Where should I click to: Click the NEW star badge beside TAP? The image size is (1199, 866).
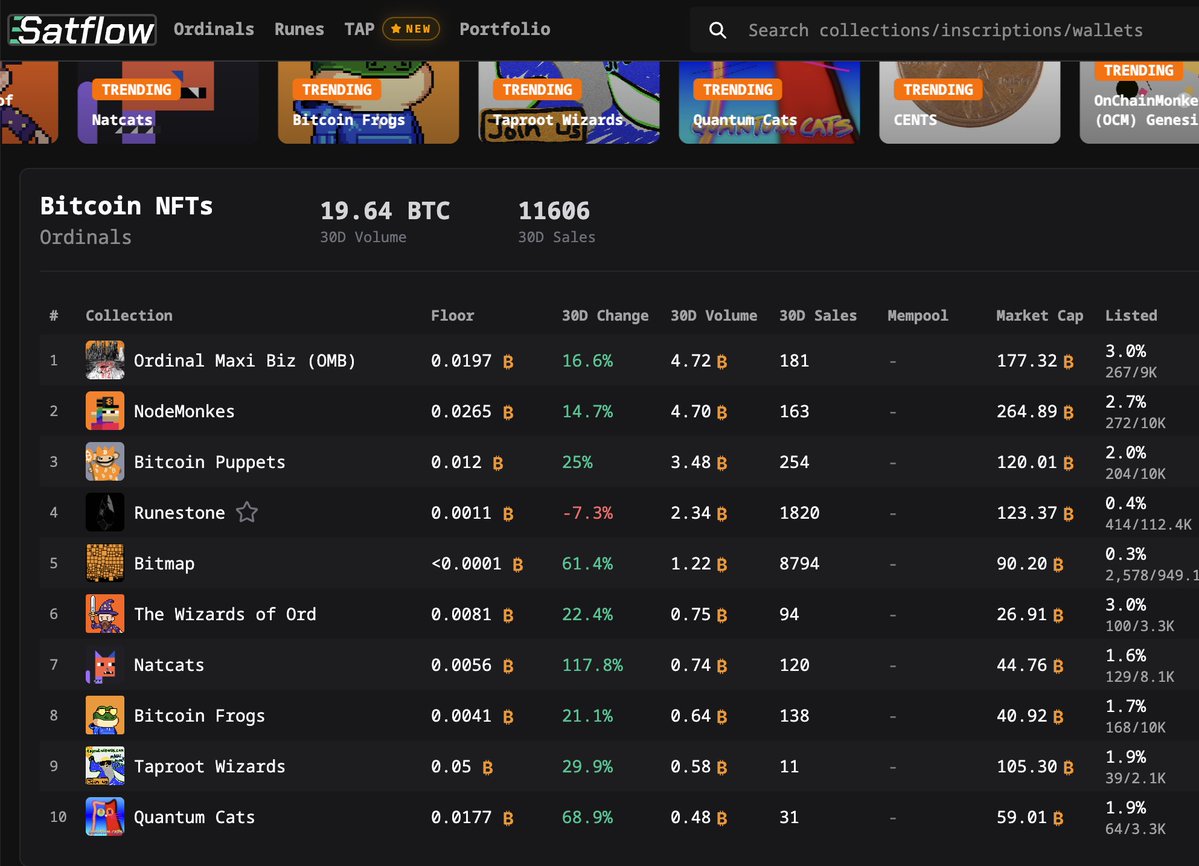pos(411,29)
